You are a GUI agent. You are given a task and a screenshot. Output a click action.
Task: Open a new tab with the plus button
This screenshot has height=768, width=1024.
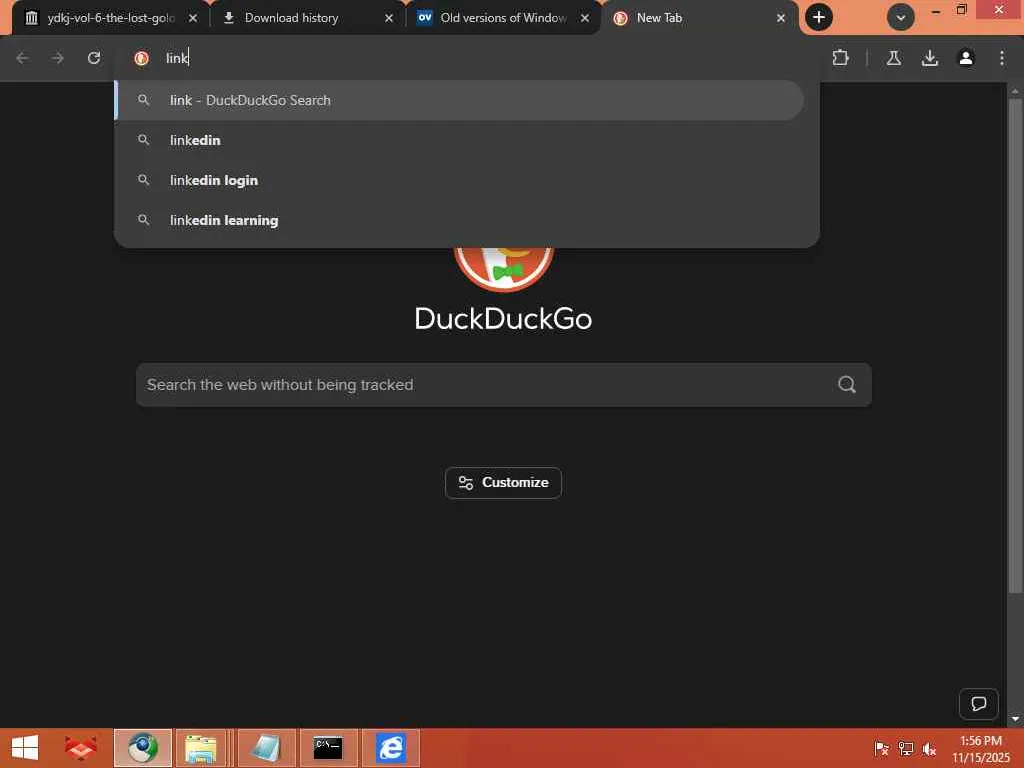tap(818, 18)
